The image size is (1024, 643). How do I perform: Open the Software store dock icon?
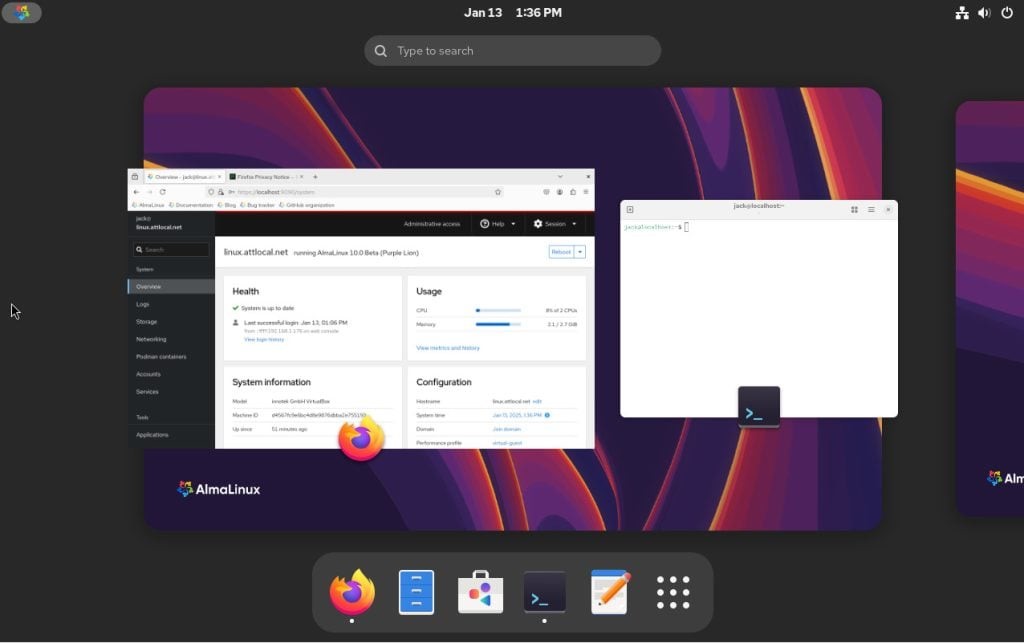pos(480,593)
